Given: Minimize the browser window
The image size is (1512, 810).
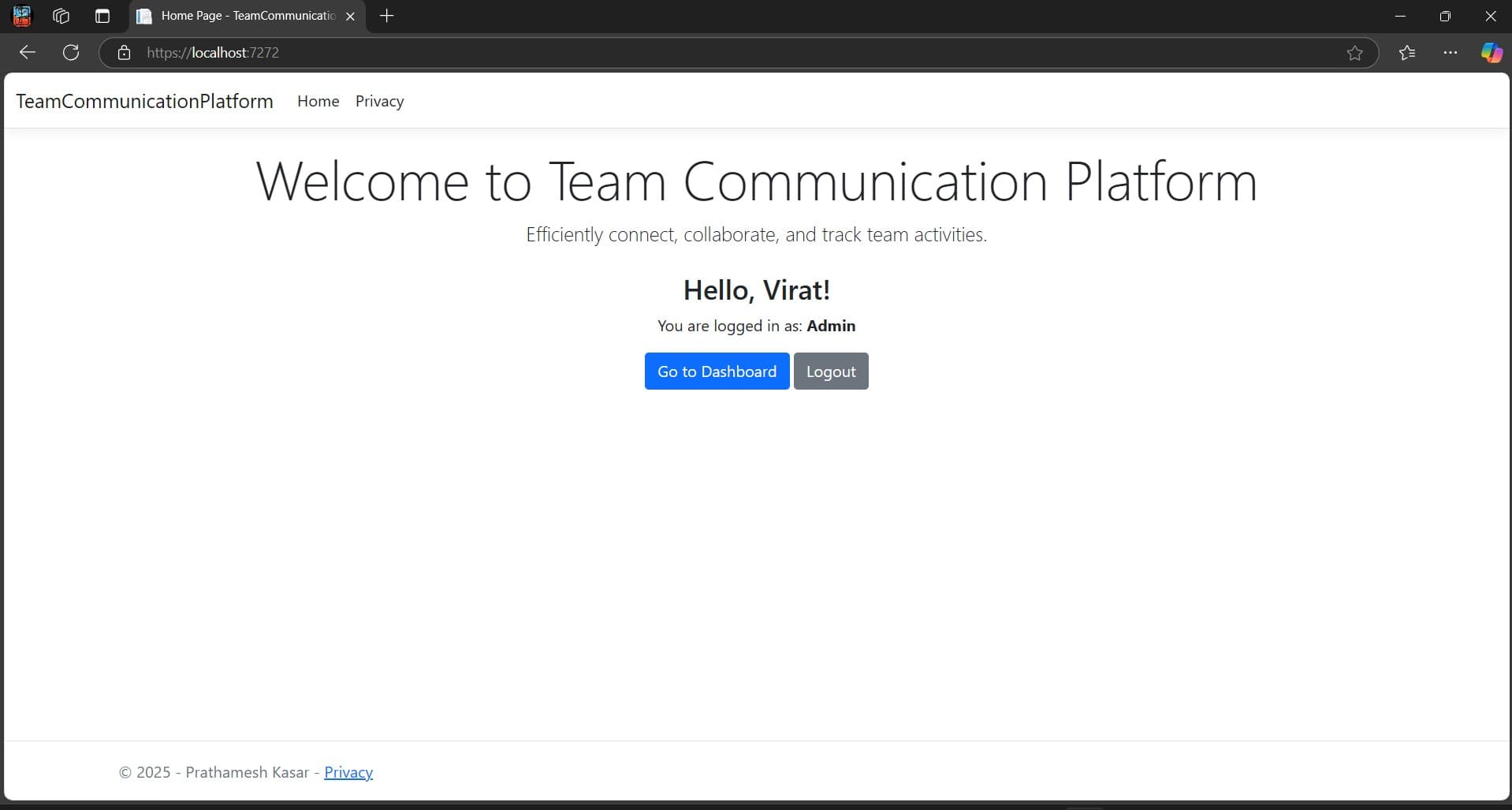Looking at the screenshot, I should [x=1400, y=16].
